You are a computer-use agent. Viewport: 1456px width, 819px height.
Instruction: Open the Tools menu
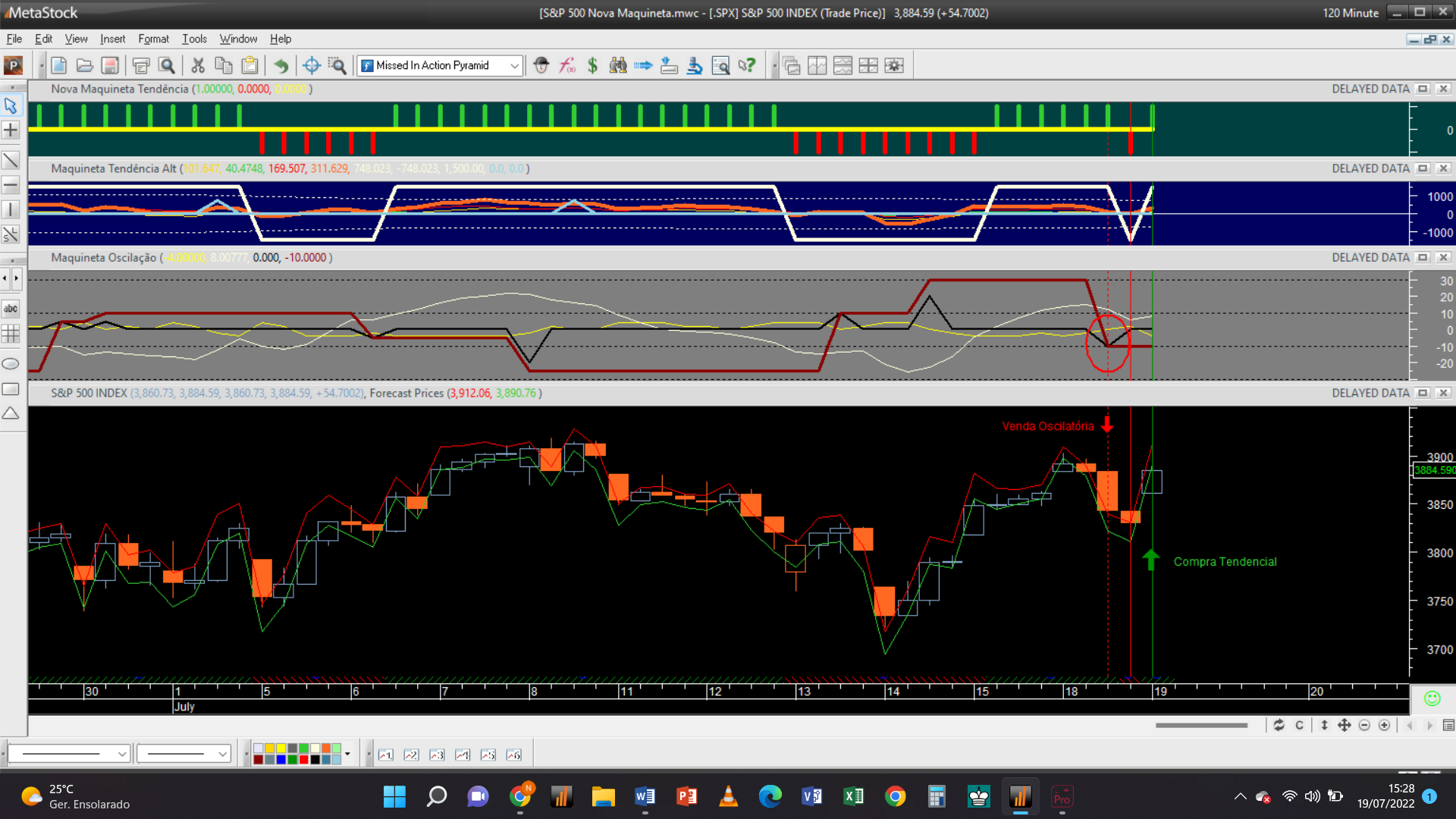194,39
